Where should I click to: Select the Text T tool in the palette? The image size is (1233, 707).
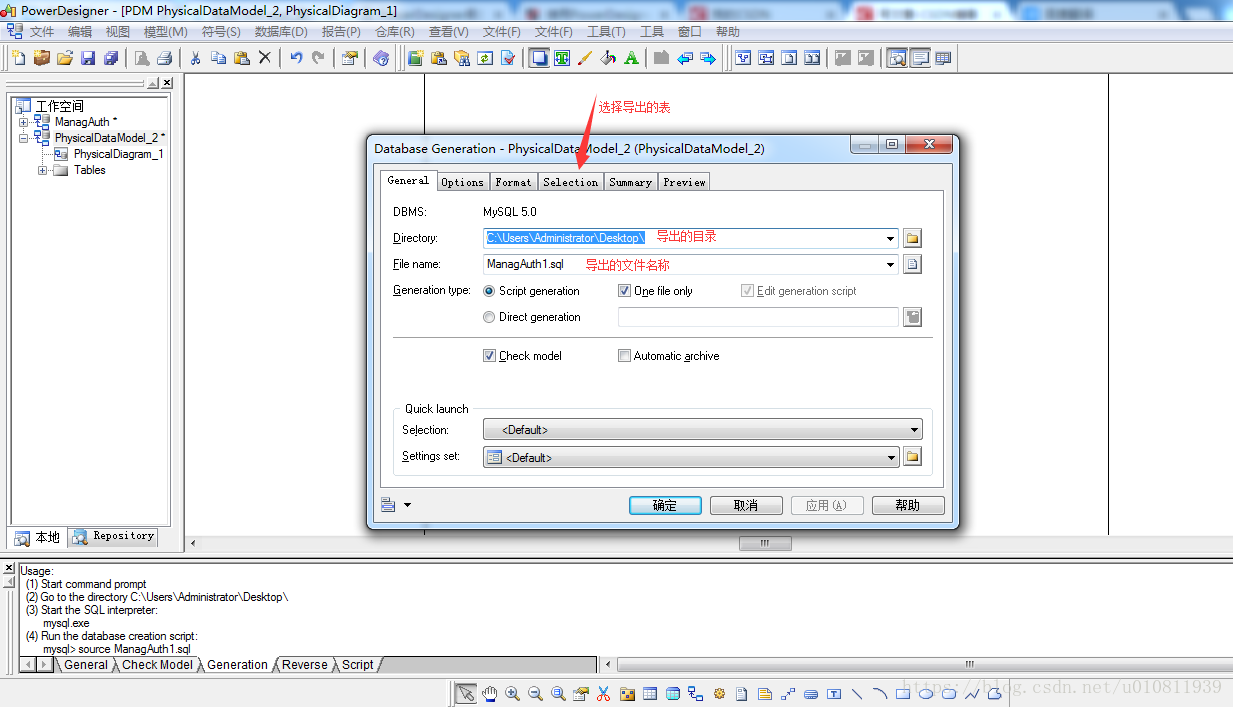tap(835, 693)
